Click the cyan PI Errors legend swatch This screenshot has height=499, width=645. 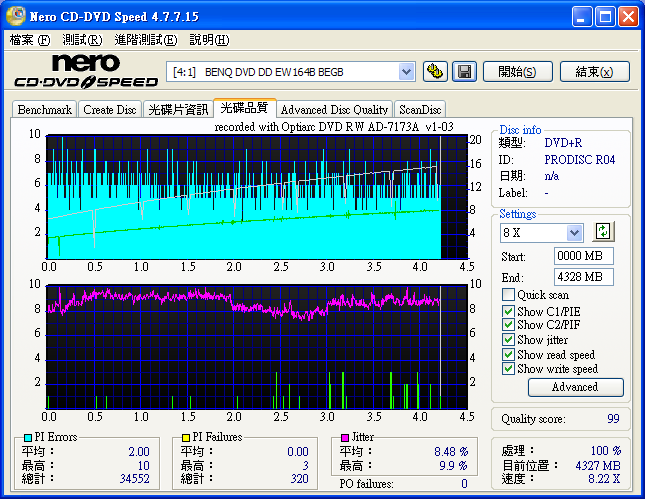pos(28,438)
